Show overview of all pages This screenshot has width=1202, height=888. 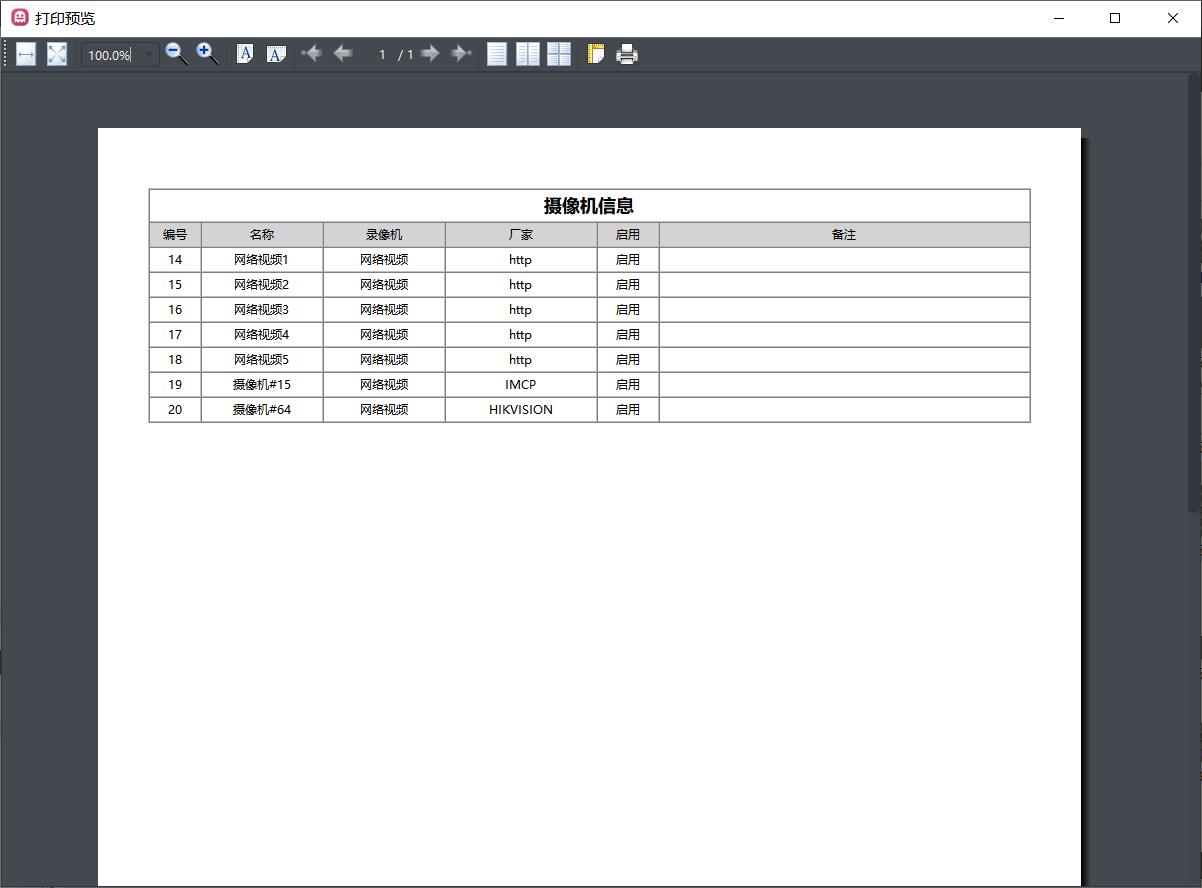tap(559, 54)
